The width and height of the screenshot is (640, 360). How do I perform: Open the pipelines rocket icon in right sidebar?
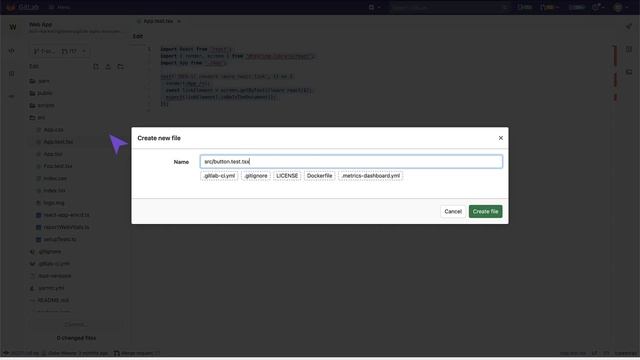point(629,27)
